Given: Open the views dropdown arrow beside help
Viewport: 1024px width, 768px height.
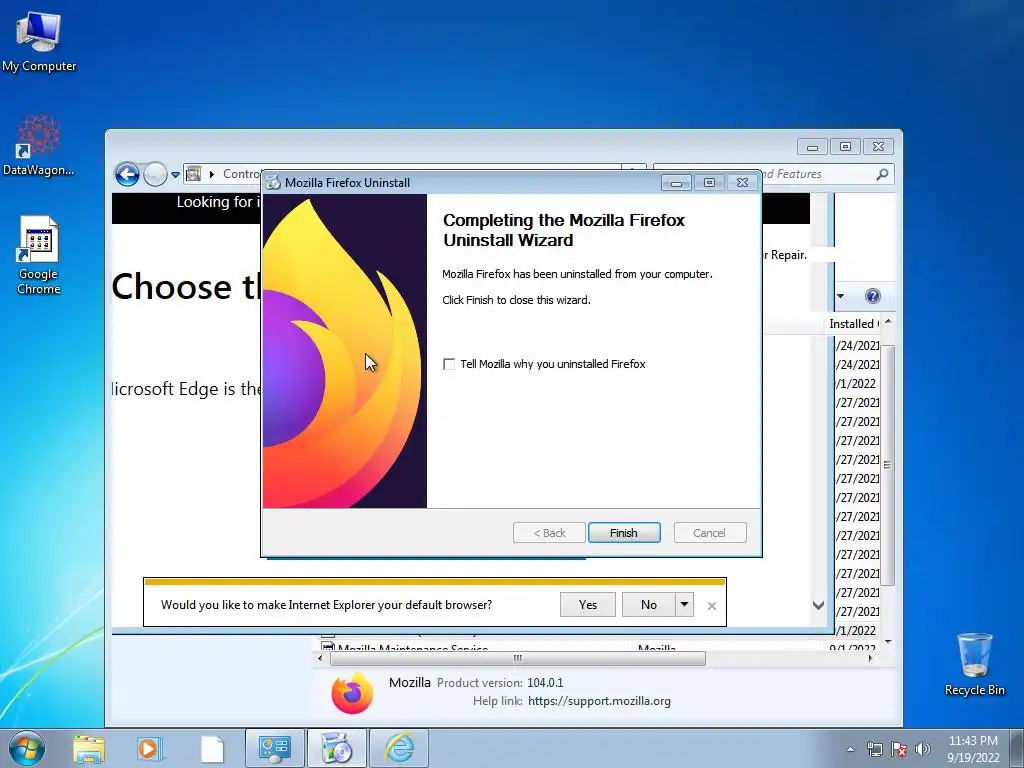Looking at the screenshot, I should (840, 296).
